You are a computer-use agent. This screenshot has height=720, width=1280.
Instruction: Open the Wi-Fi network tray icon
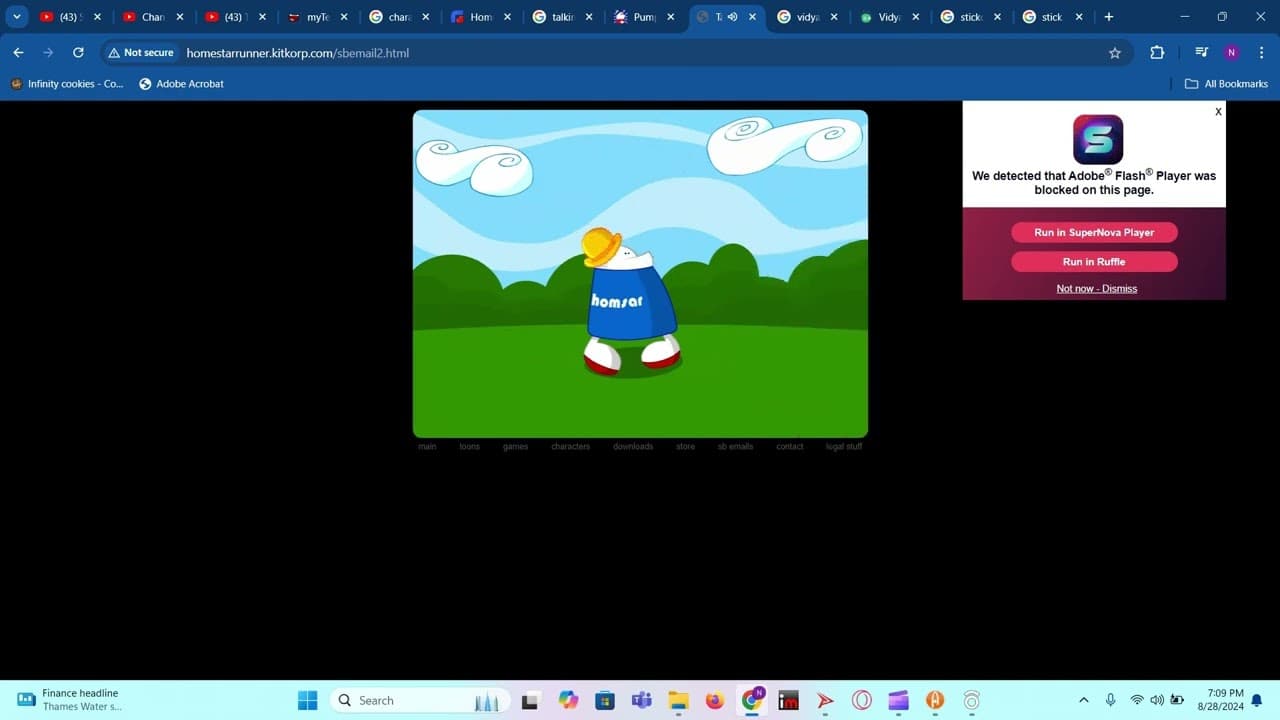pos(1136,700)
